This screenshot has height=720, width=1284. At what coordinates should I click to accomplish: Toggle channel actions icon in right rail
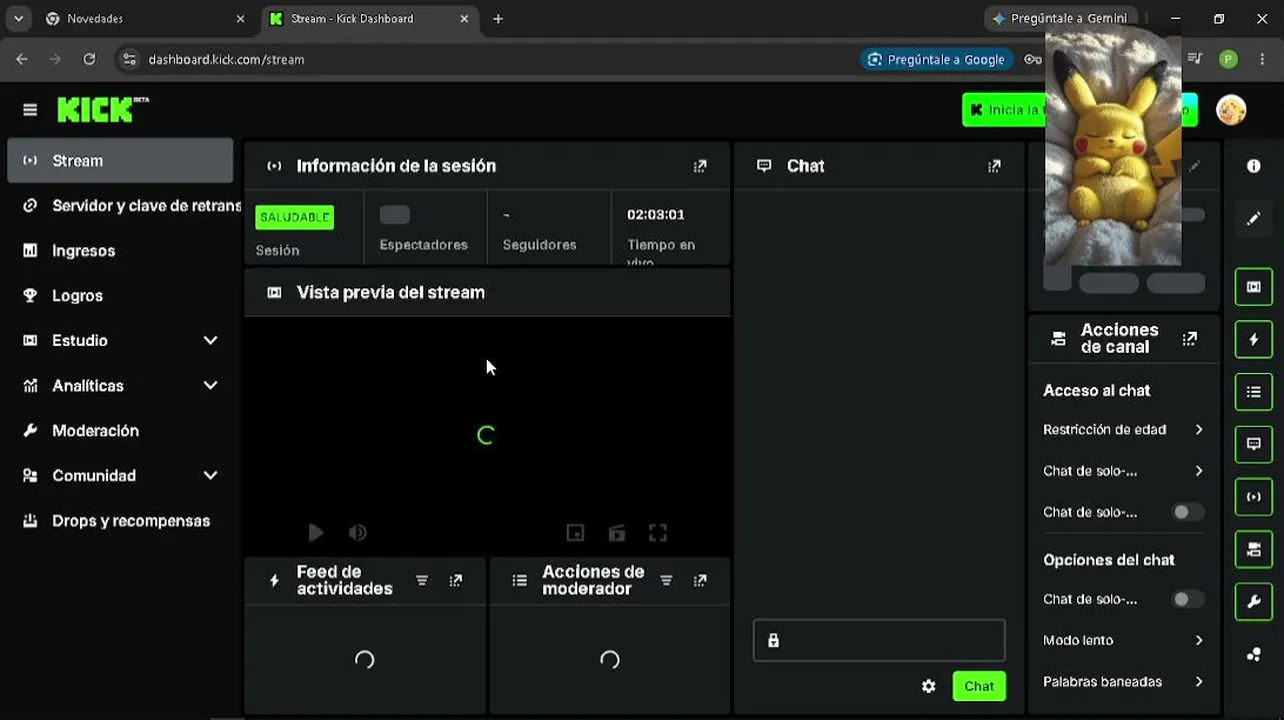click(1254, 549)
